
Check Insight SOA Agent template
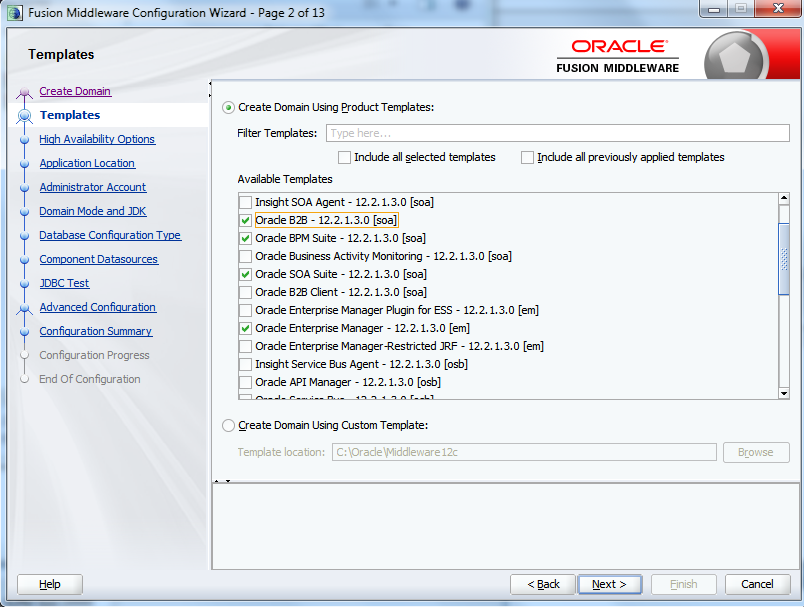(x=246, y=203)
